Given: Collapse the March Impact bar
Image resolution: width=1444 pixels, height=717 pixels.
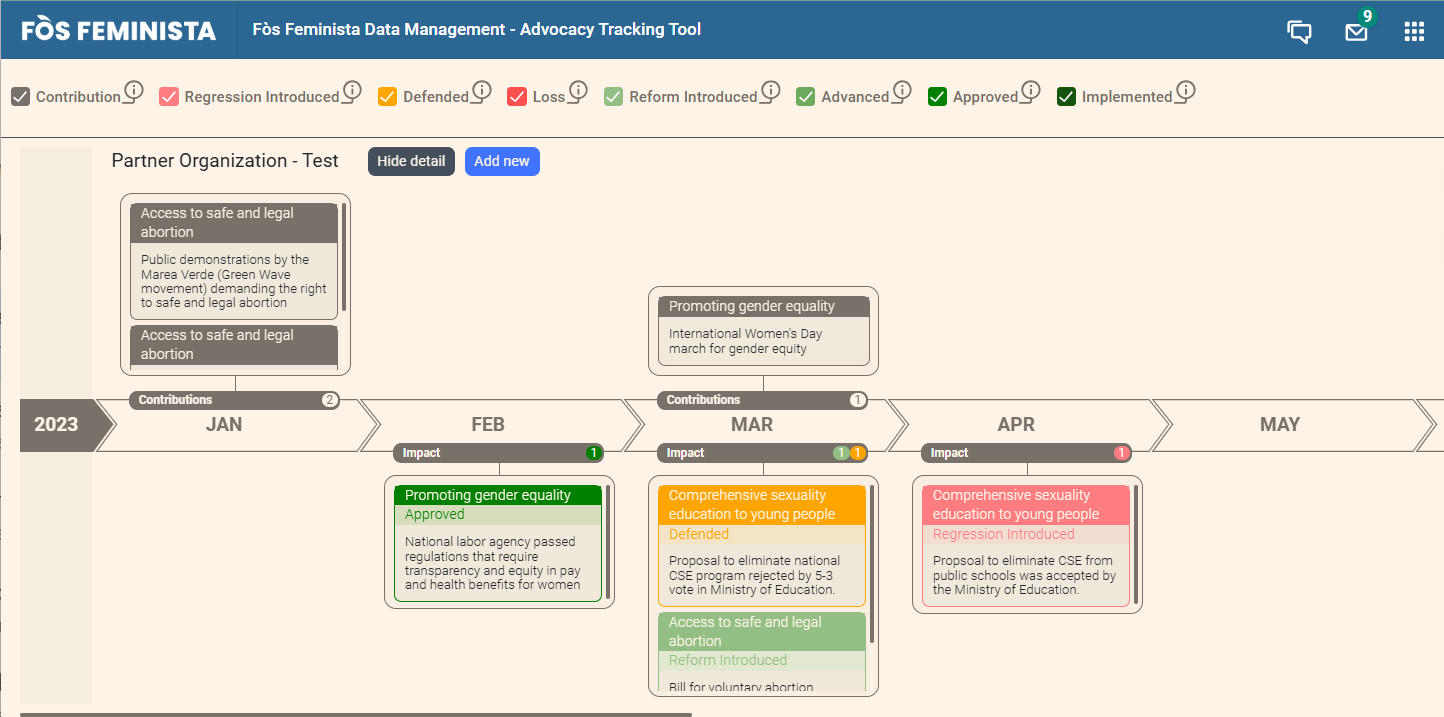Looking at the screenshot, I should coord(762,453).
